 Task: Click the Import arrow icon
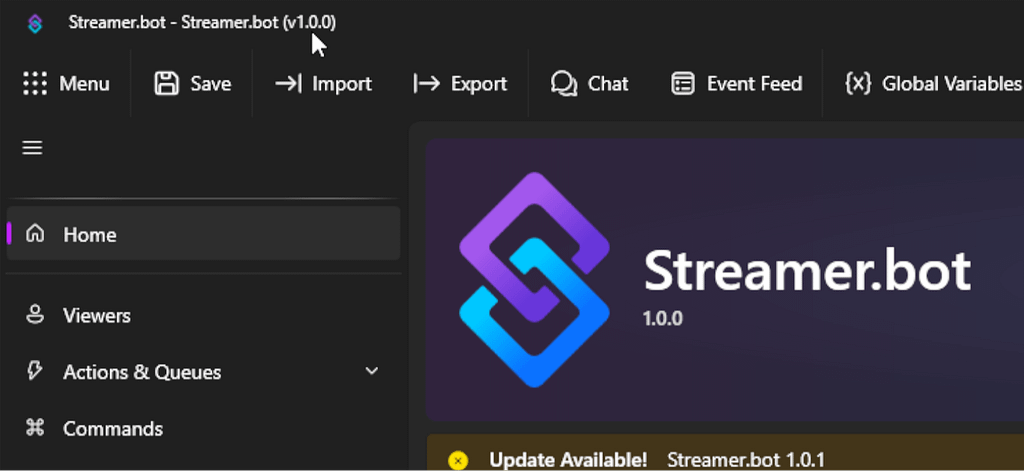[289, 84]
